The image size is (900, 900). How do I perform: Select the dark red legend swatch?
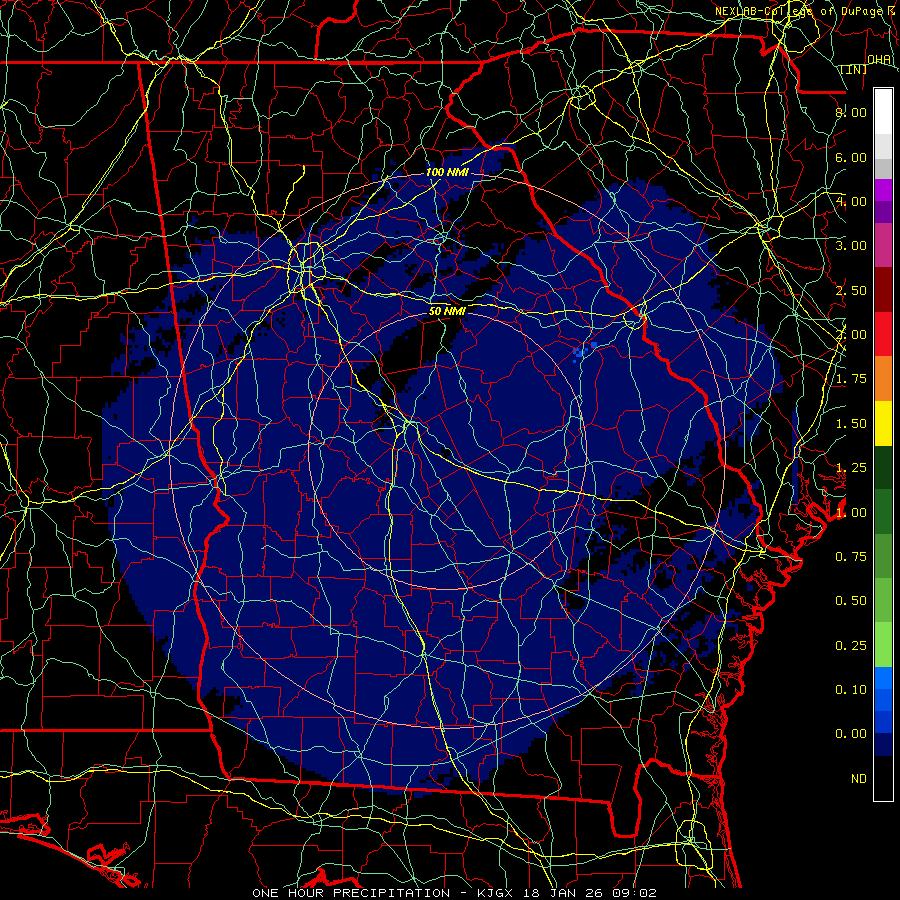(883, 290)
